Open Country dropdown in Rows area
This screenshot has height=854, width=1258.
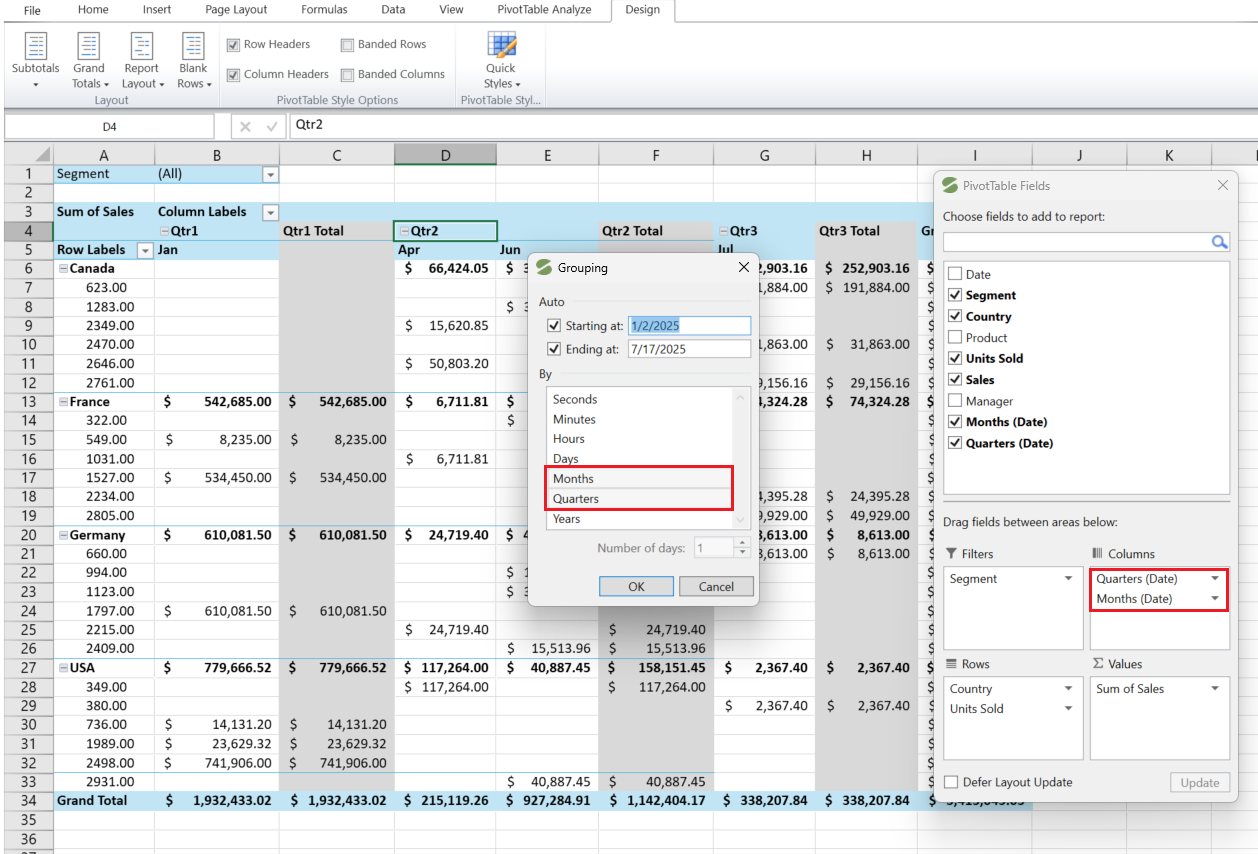point(1068,689)
